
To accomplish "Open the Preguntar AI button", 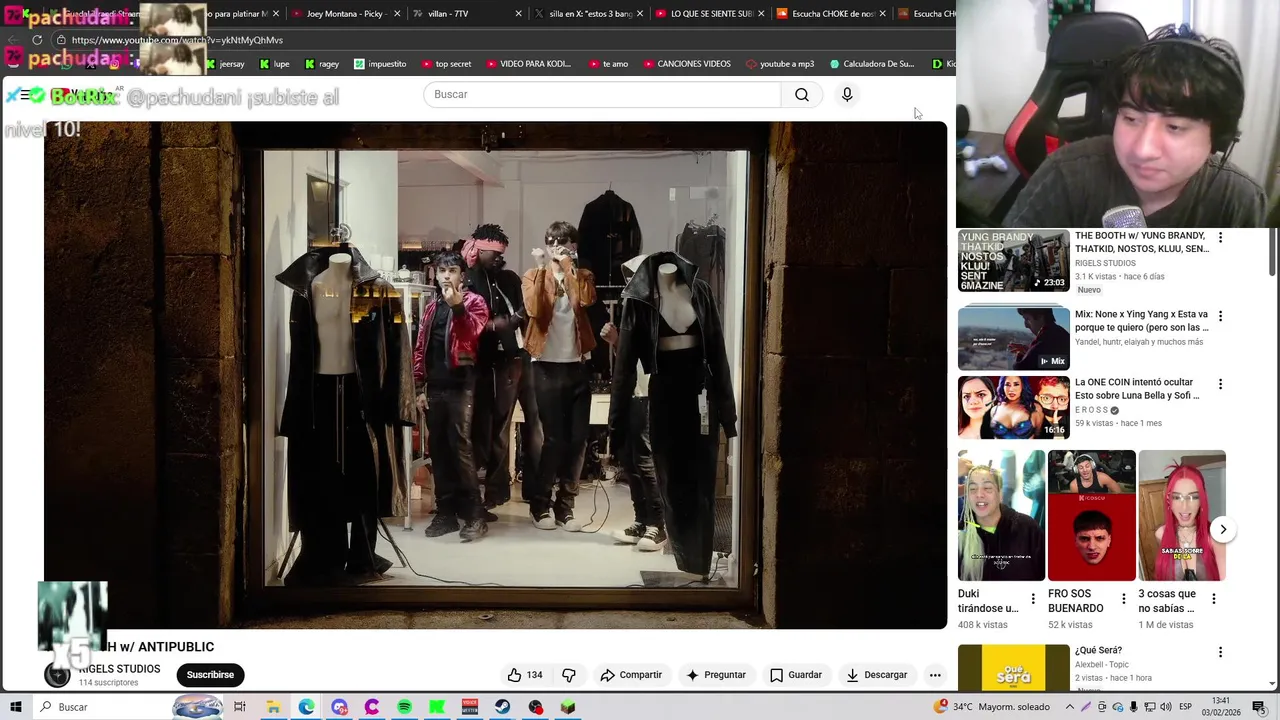I will [715, 675].
